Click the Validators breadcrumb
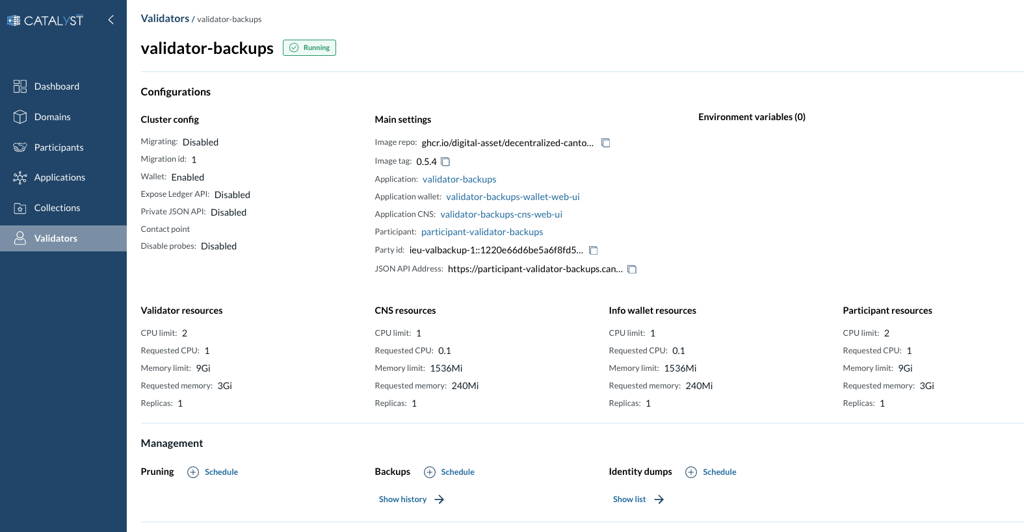 (x=165, y=18)
